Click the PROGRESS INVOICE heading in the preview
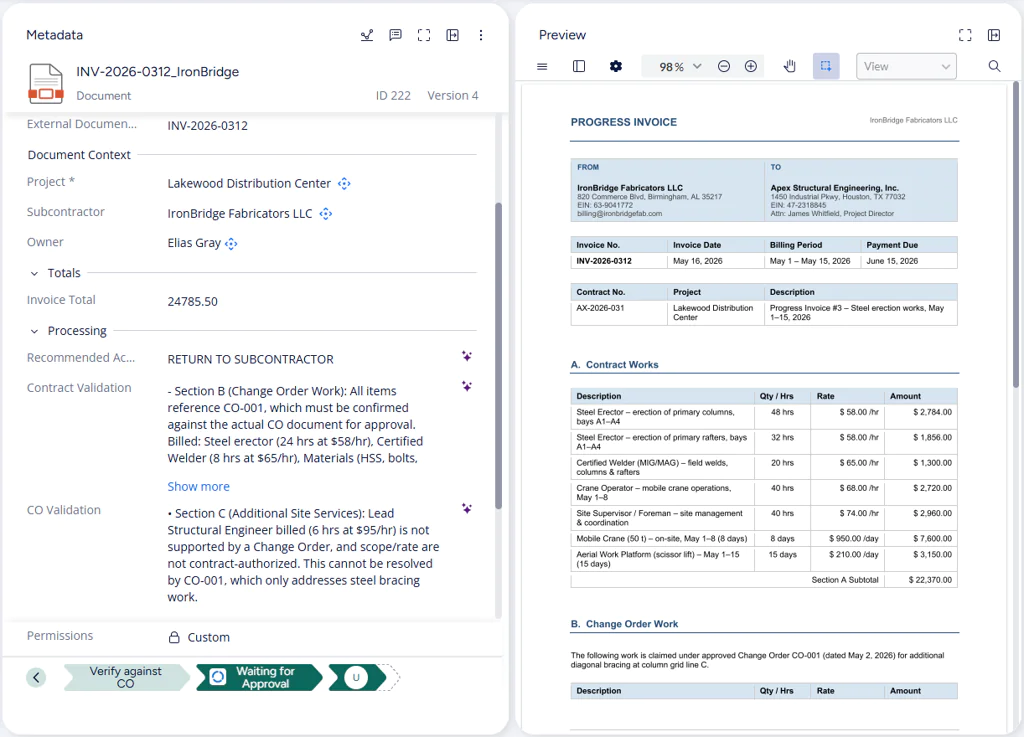Viewport: 1024px width, 737px height. [x=624, y=122]
